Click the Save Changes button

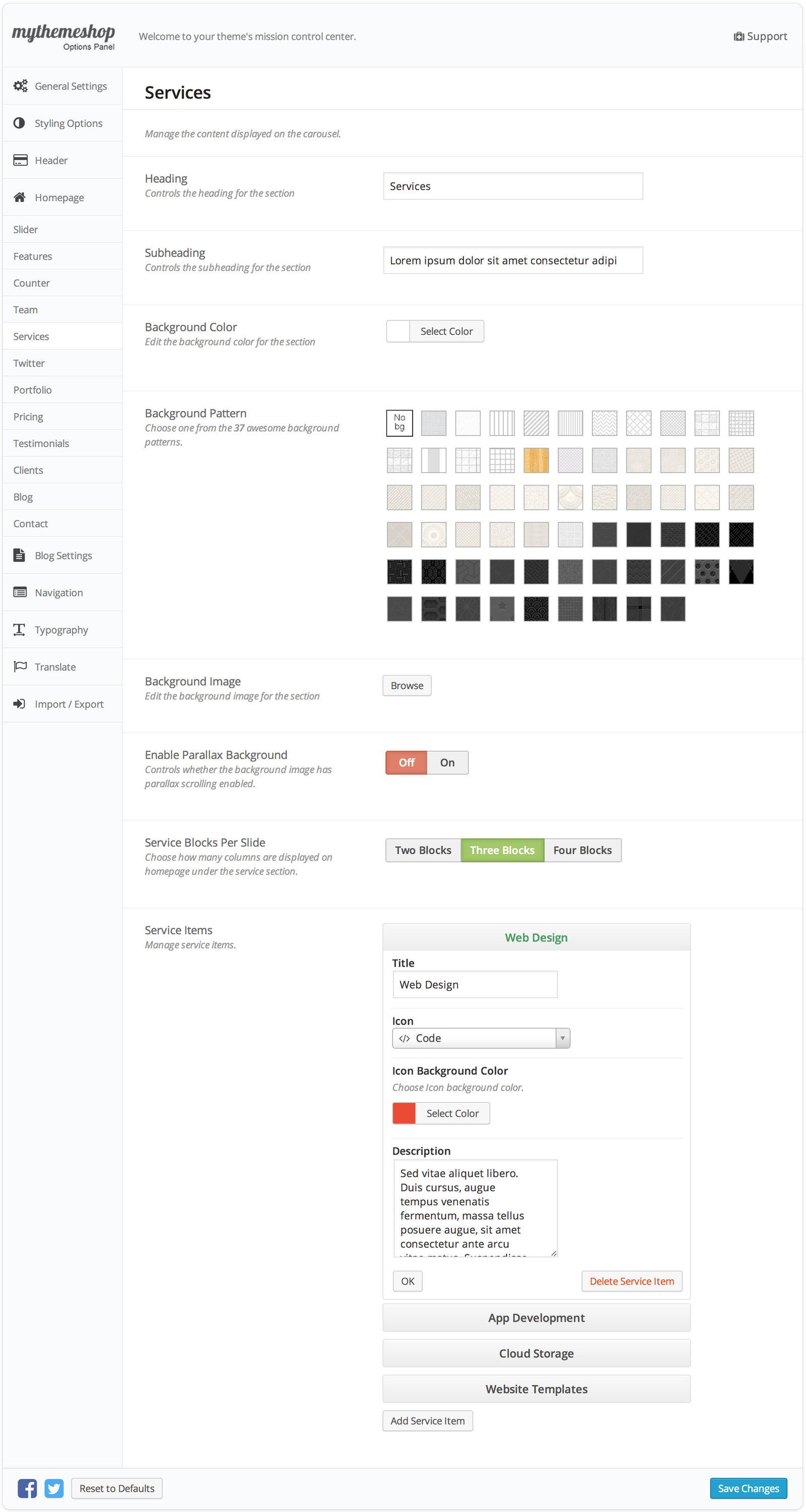[748, 1488]
